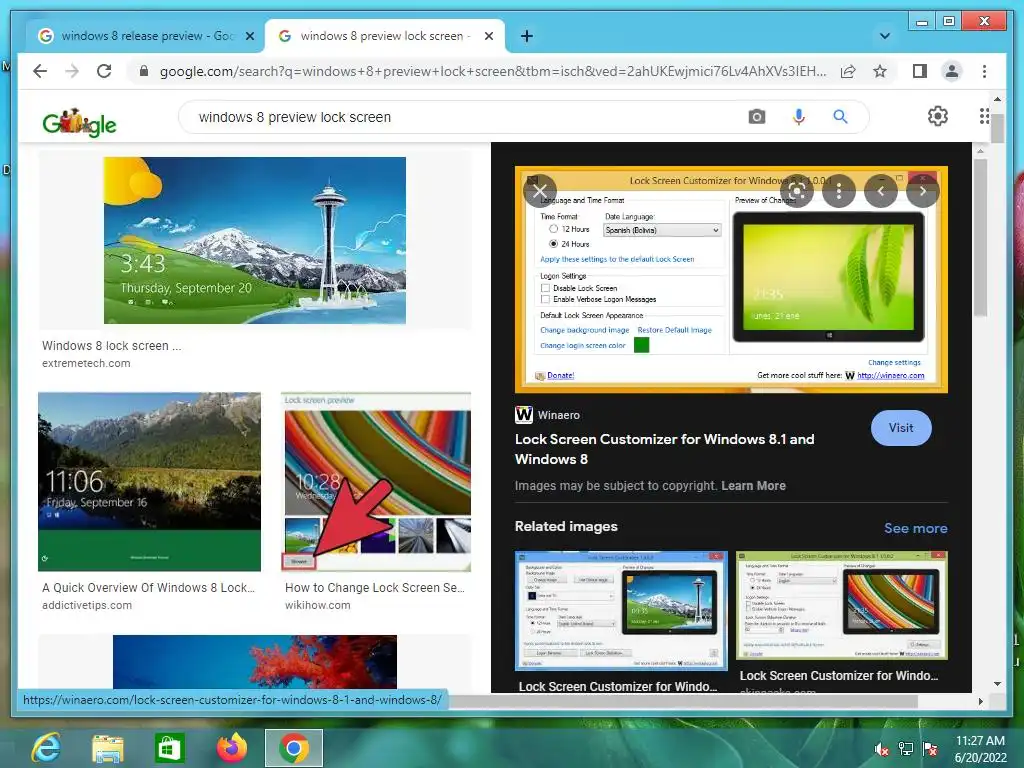Viewport: 1024px width, 768px height.
Task: Click the scroll-down arrow of the page scrollbar
Action: [997, 684]
